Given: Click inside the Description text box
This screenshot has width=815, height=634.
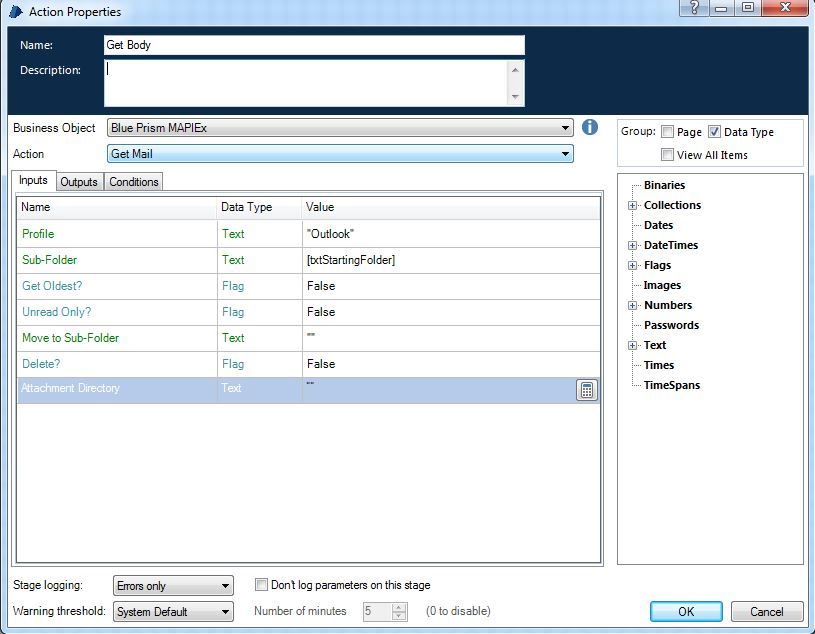Looking at the screenshot, I should 306,83.
